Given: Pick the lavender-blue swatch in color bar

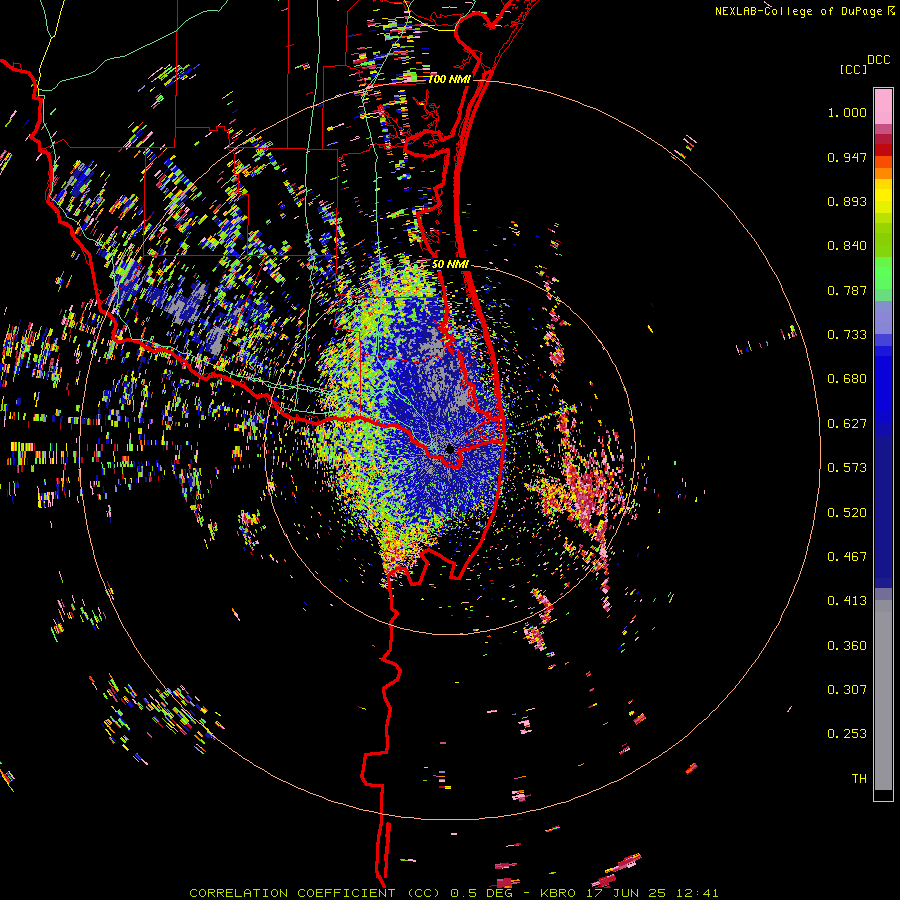Looking at the screenshot, I should click(x=883, y=319).
